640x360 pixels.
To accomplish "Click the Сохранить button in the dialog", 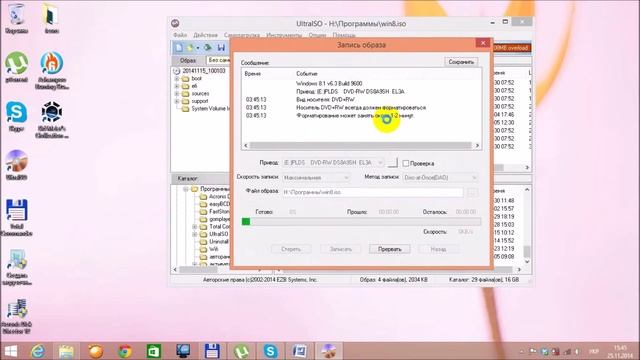I will coord(461,62).
